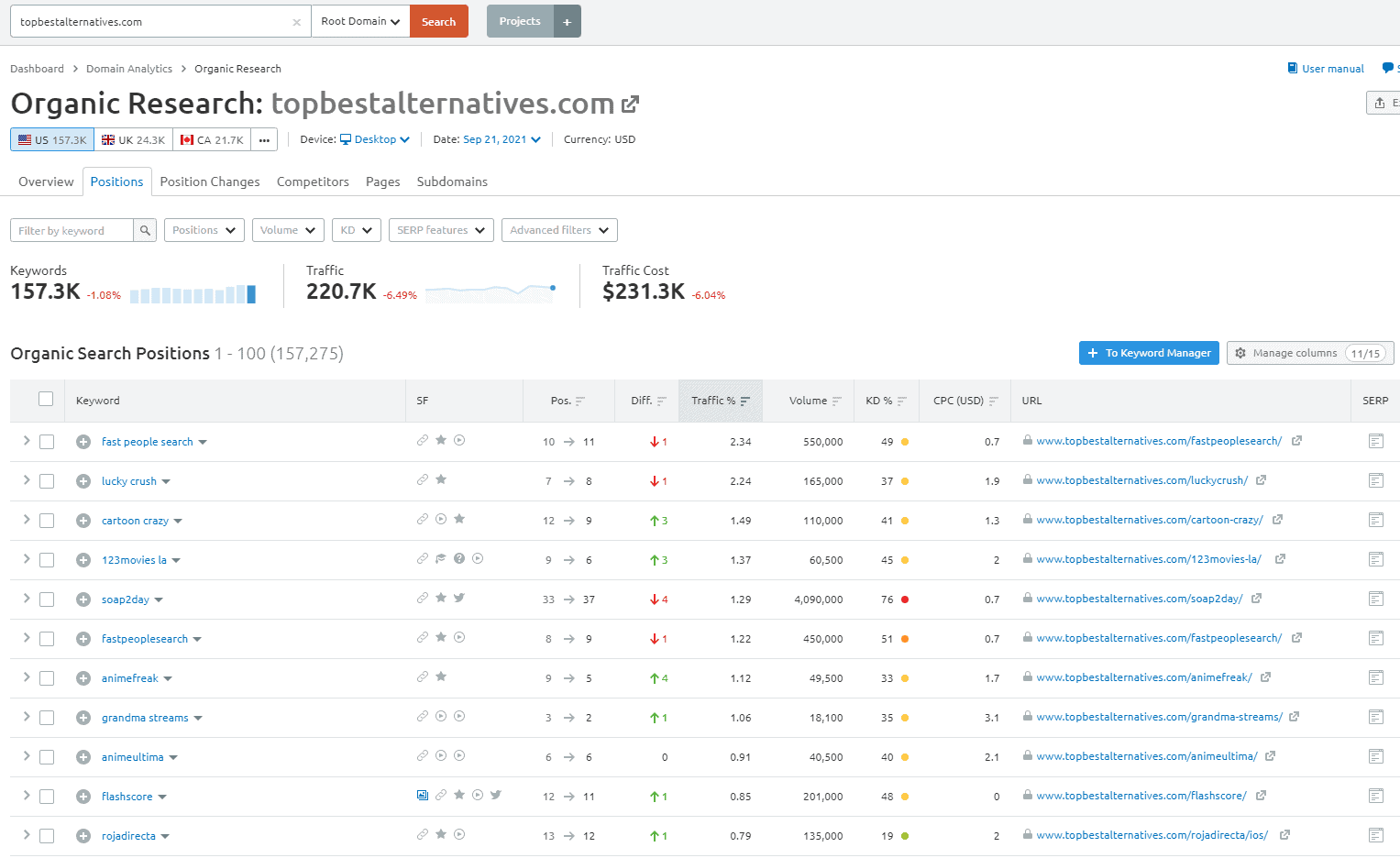
Task: Open the date picker Sep 21, 2021
Action: 502,139
